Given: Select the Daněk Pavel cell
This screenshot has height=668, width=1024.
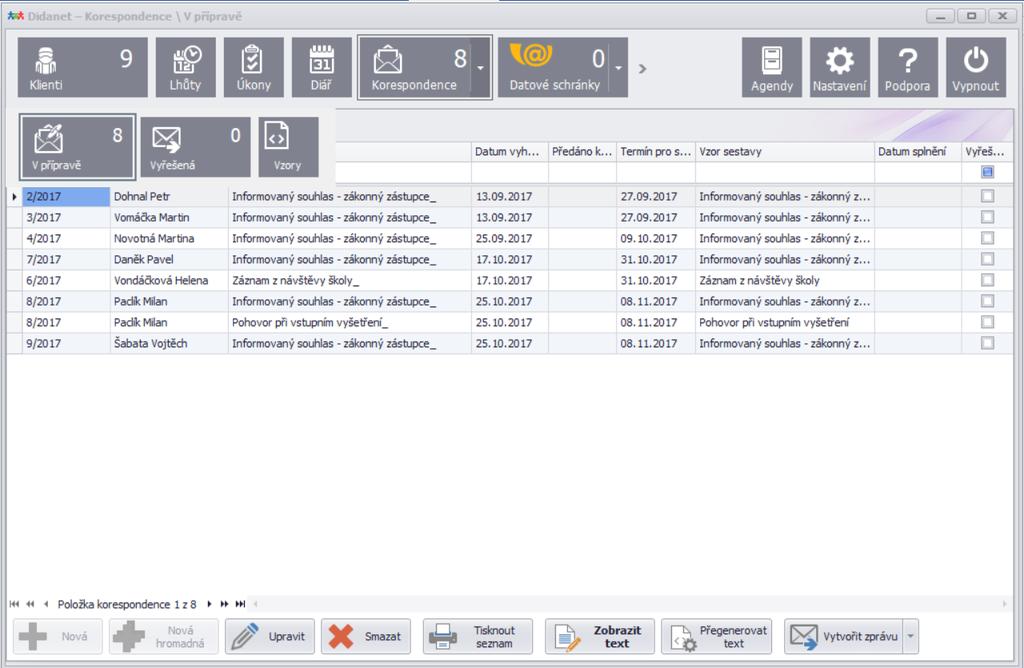Looking at the screenshot, I should [169, 259].
